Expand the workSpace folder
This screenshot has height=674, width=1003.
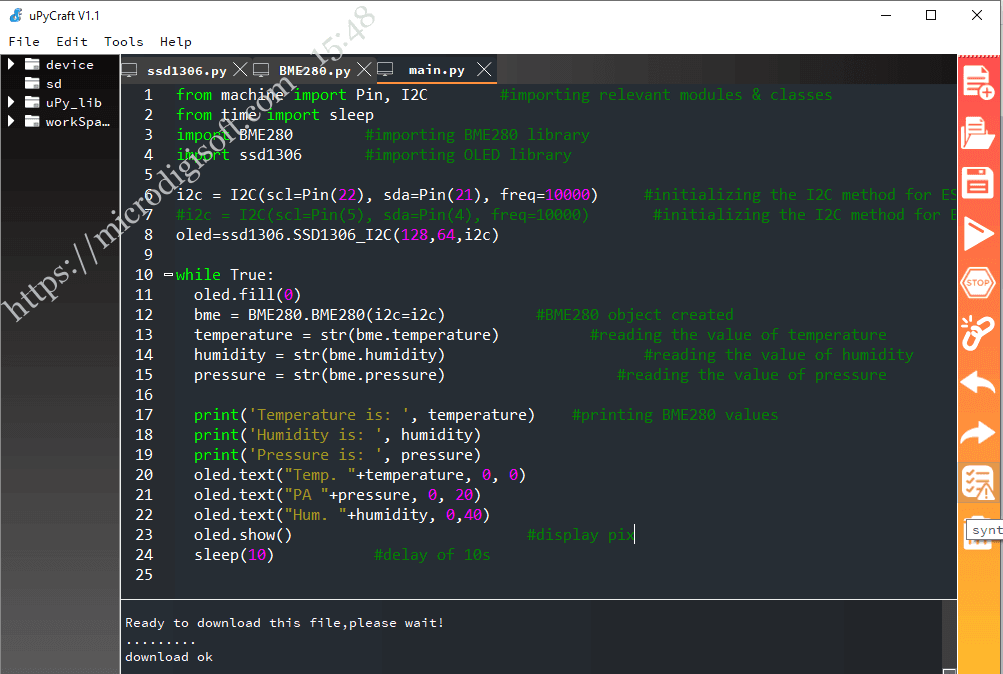click(10, 121)
